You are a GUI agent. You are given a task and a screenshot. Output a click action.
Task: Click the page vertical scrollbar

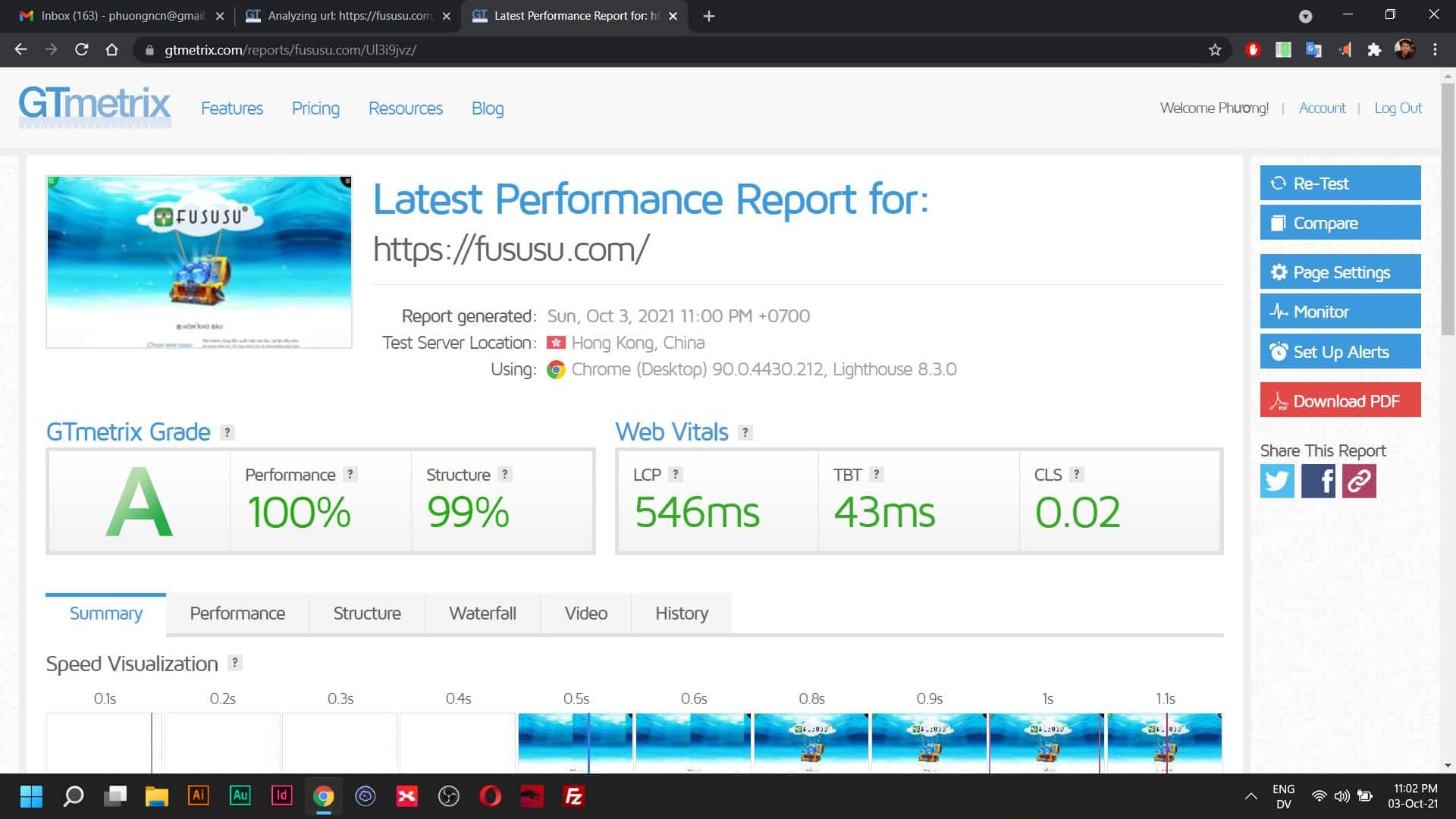point(1448,209)
